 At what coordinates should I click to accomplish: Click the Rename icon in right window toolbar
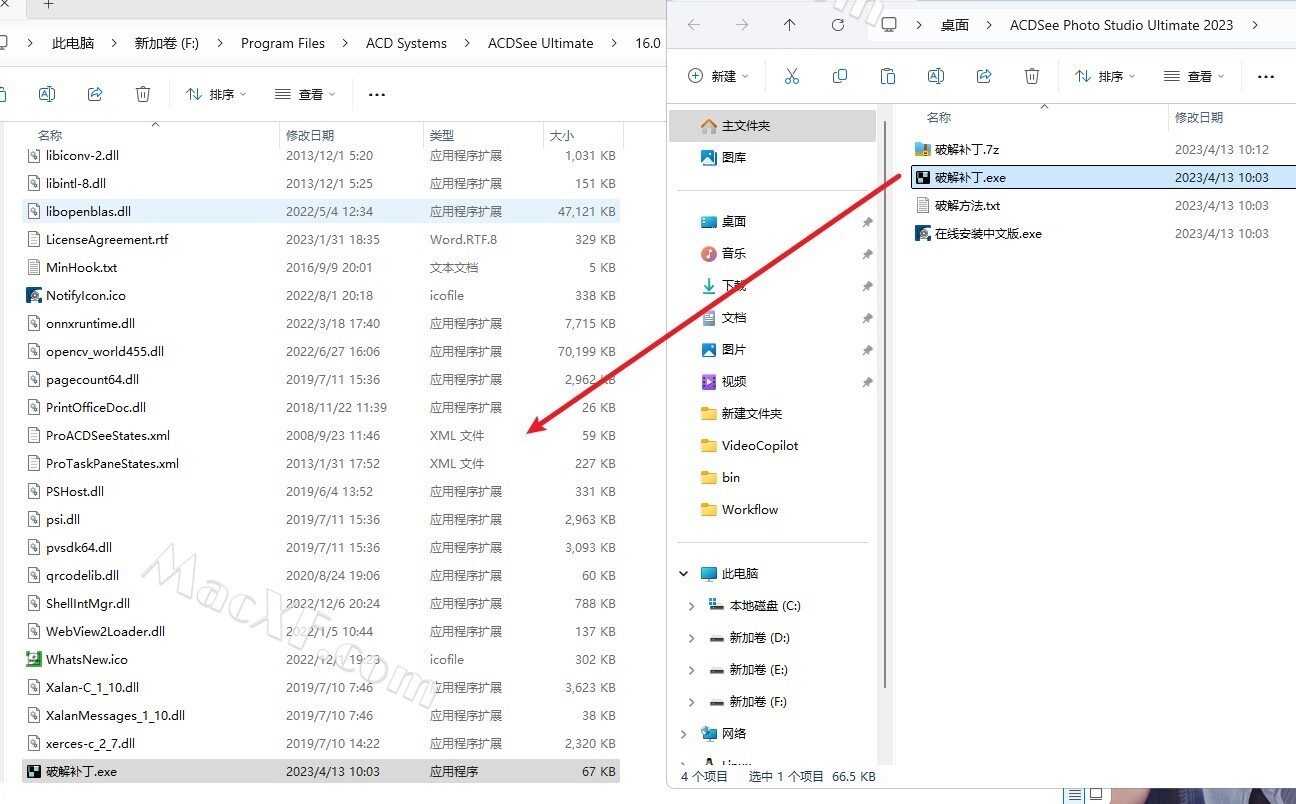[935, 76]
